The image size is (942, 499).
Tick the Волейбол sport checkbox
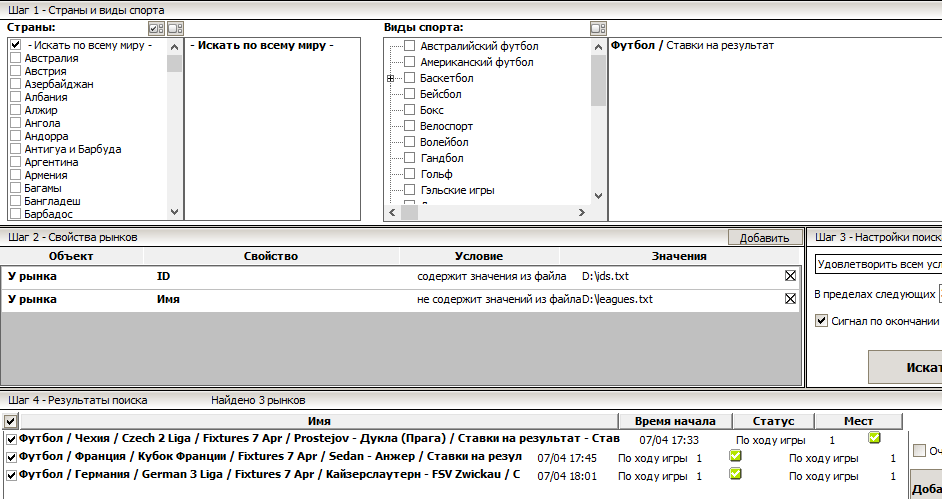click(409, 142)
